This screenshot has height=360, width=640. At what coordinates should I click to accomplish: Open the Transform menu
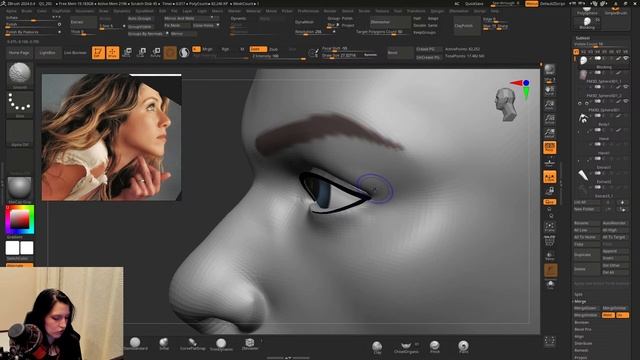[416, 11]
